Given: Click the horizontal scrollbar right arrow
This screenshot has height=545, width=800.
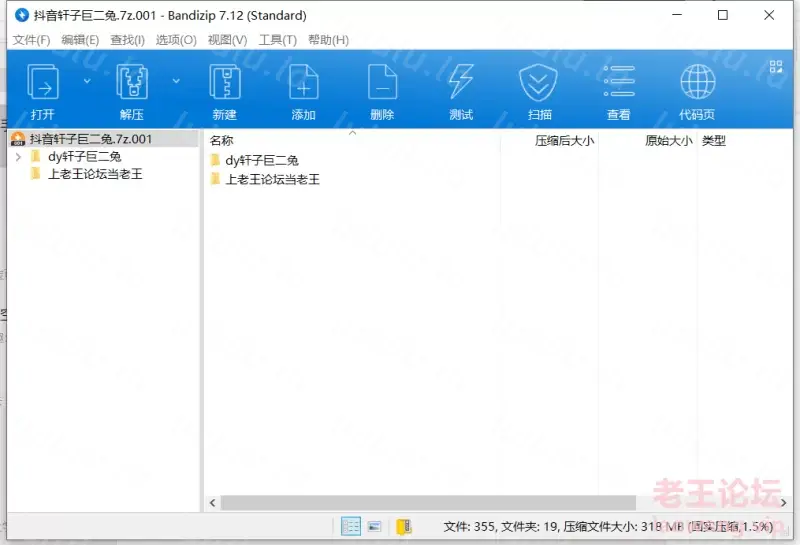Looking at the screenshot, I should coord(784,503).
